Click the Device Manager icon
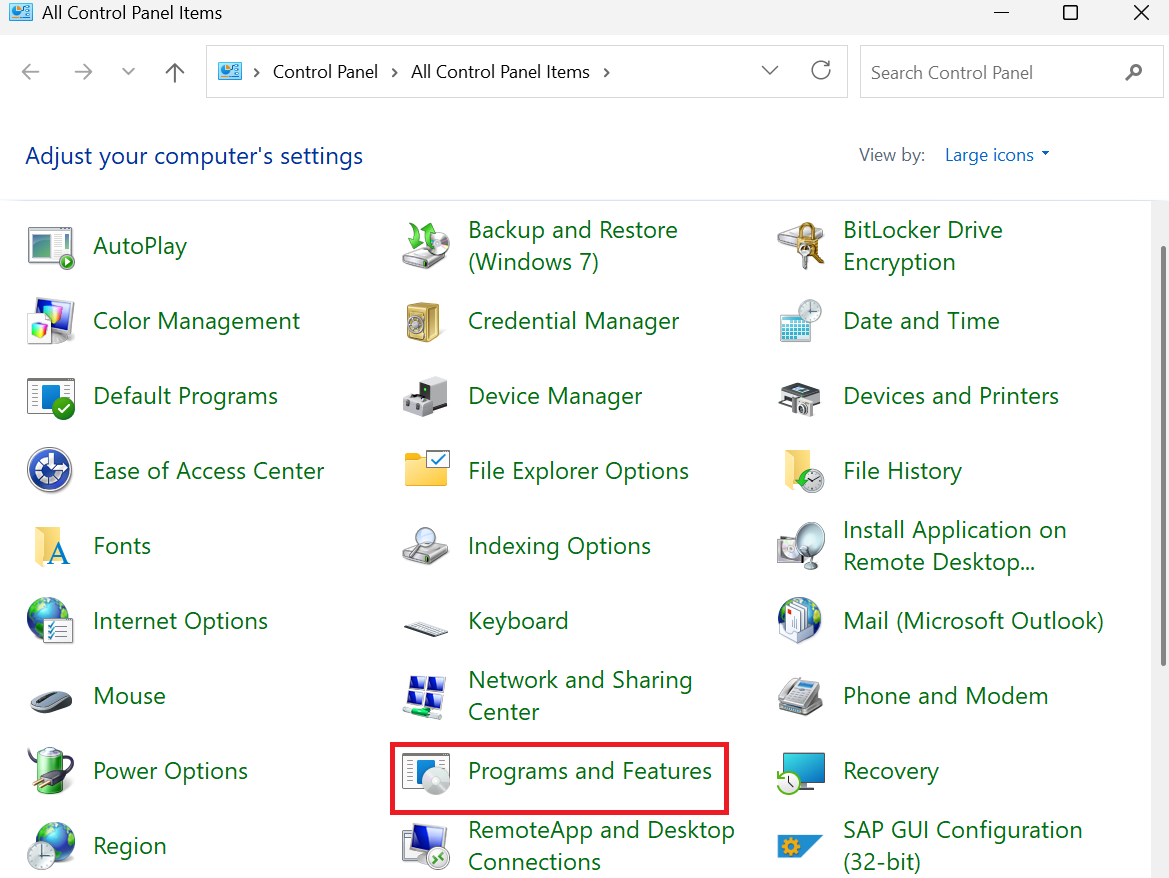This screenshot has height=878, width=1169. [426, 397]
